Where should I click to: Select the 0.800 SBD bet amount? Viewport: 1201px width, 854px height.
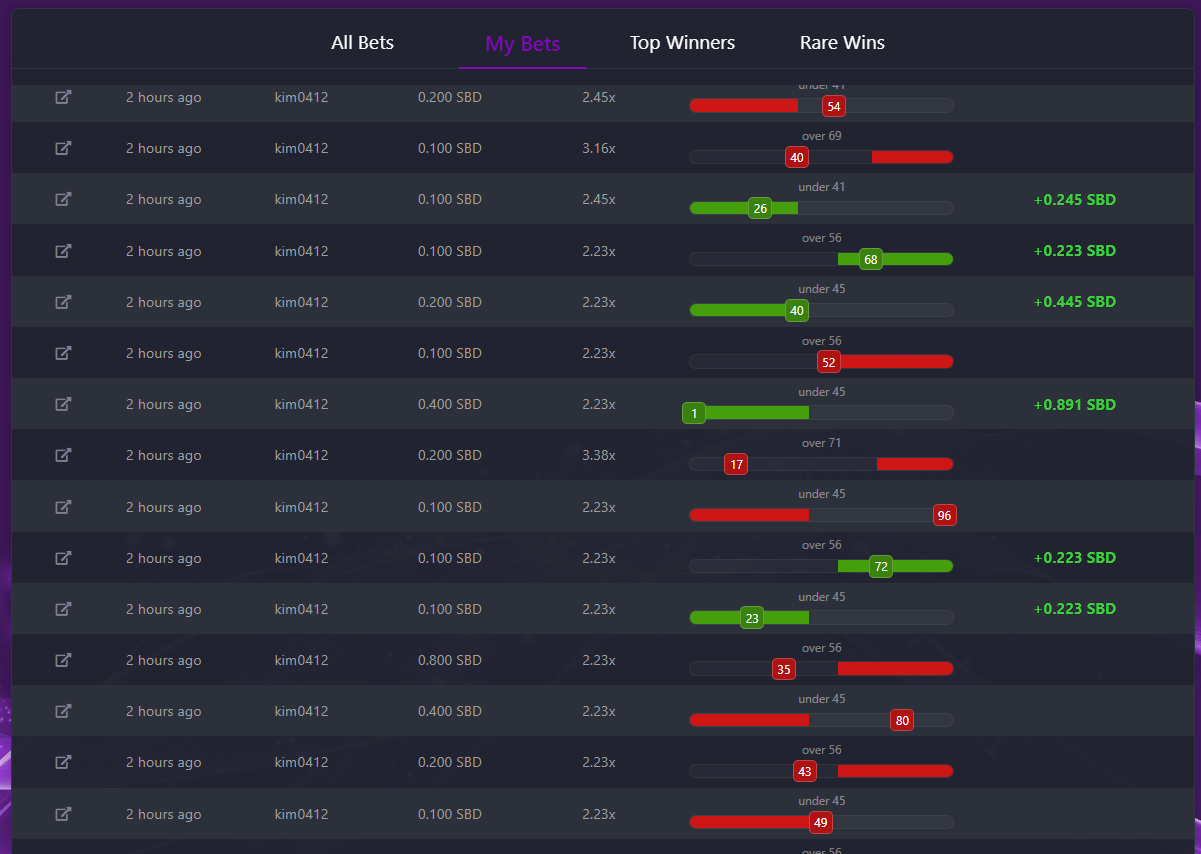450,660
